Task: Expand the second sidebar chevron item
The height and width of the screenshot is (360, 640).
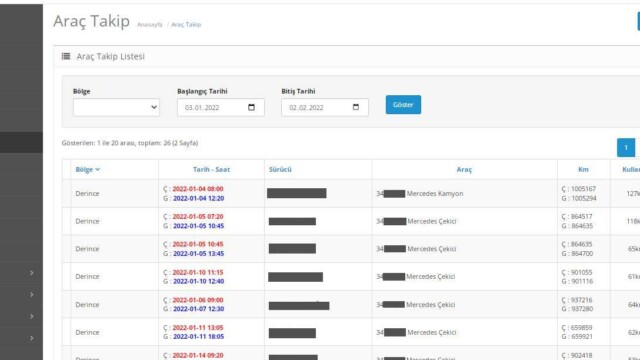Action: [x=31, y=294]
